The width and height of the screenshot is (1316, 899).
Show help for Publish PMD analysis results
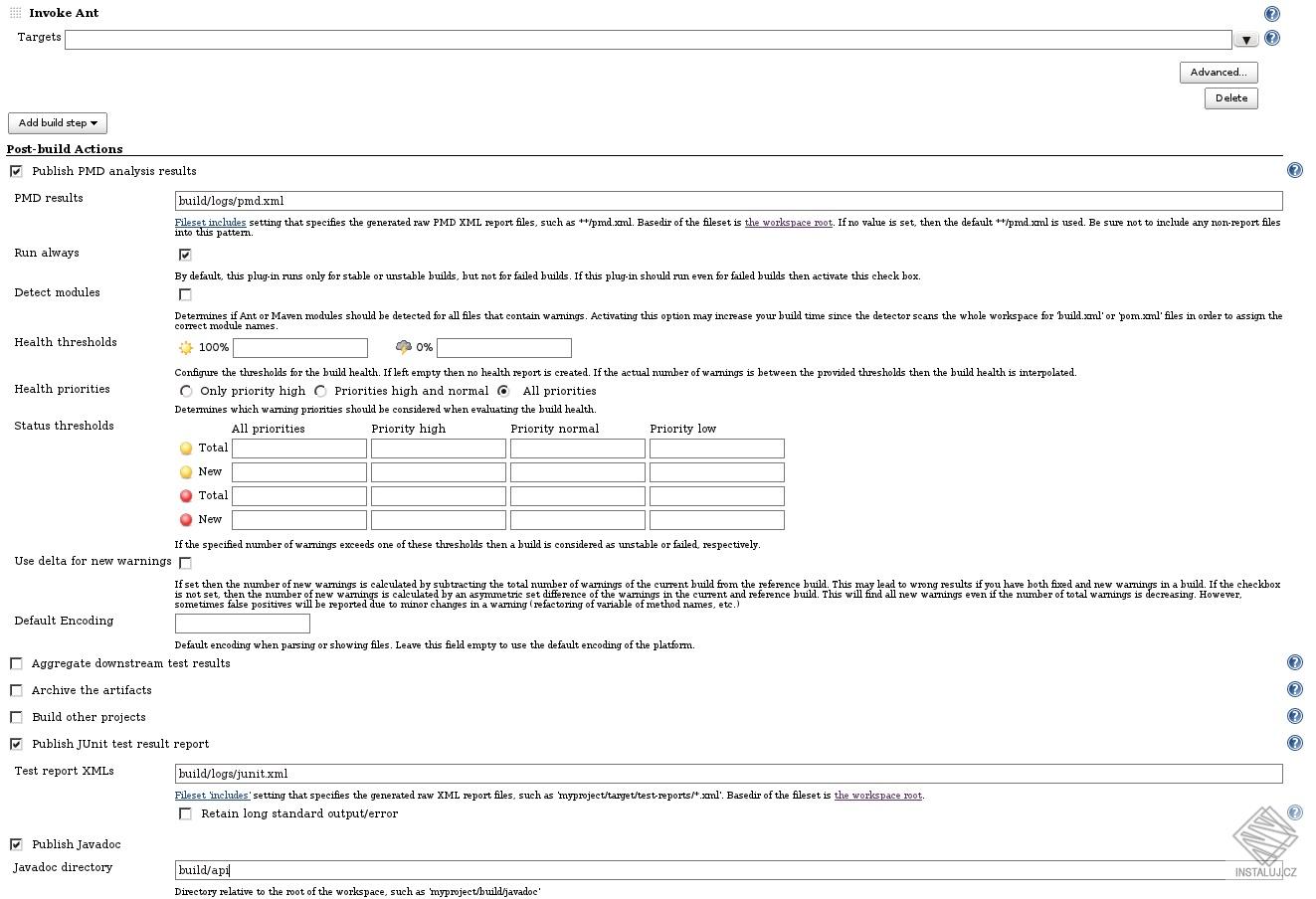(1294, 171)
